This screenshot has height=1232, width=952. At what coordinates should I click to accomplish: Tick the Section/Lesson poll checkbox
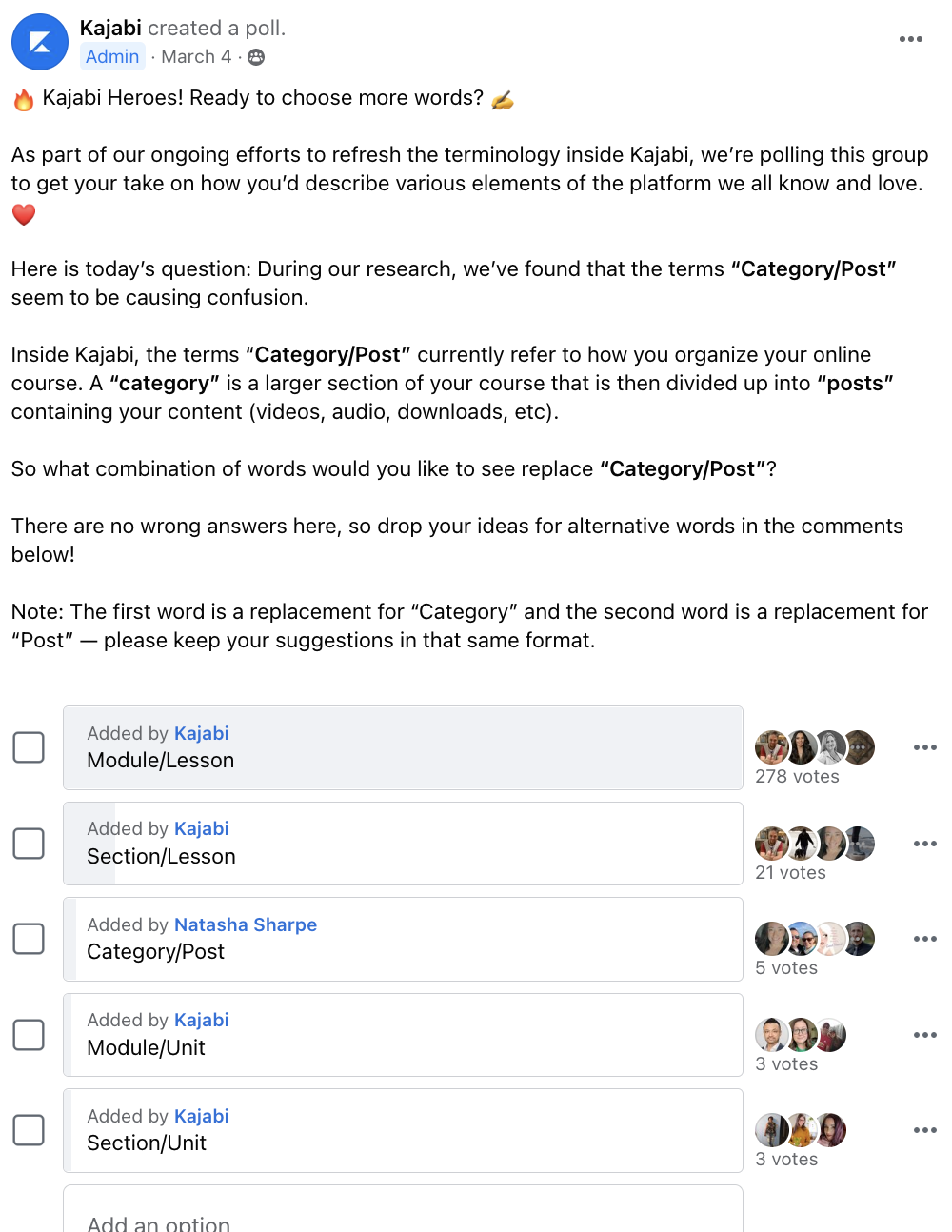coord(29,844)
